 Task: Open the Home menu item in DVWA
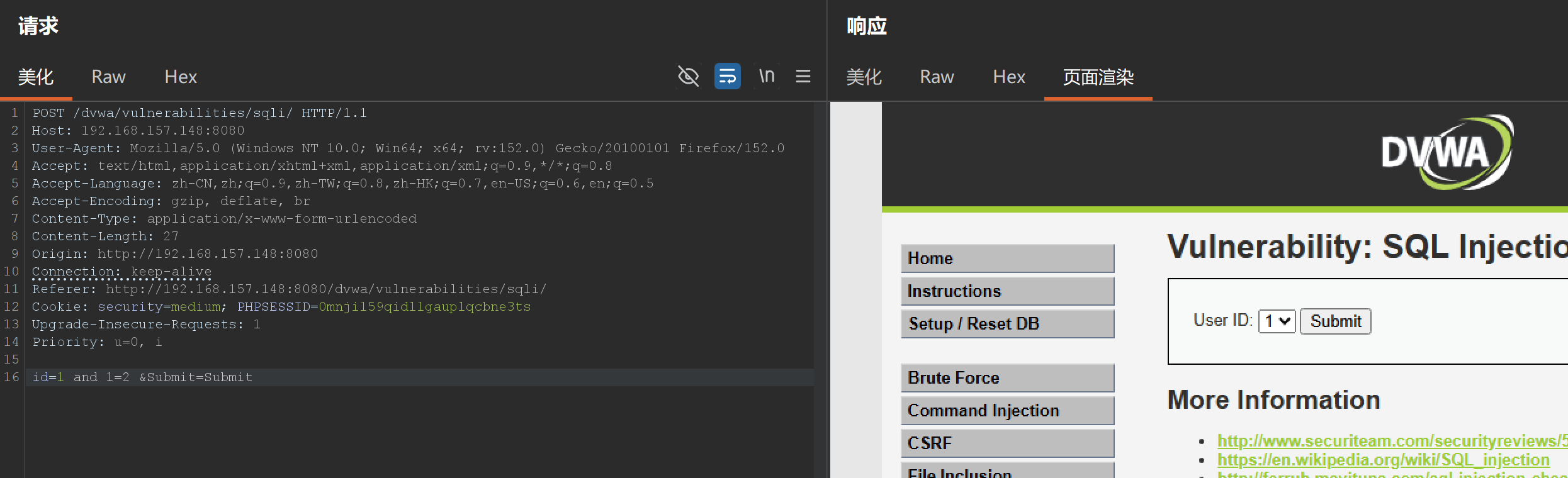tap(1007, 258)
